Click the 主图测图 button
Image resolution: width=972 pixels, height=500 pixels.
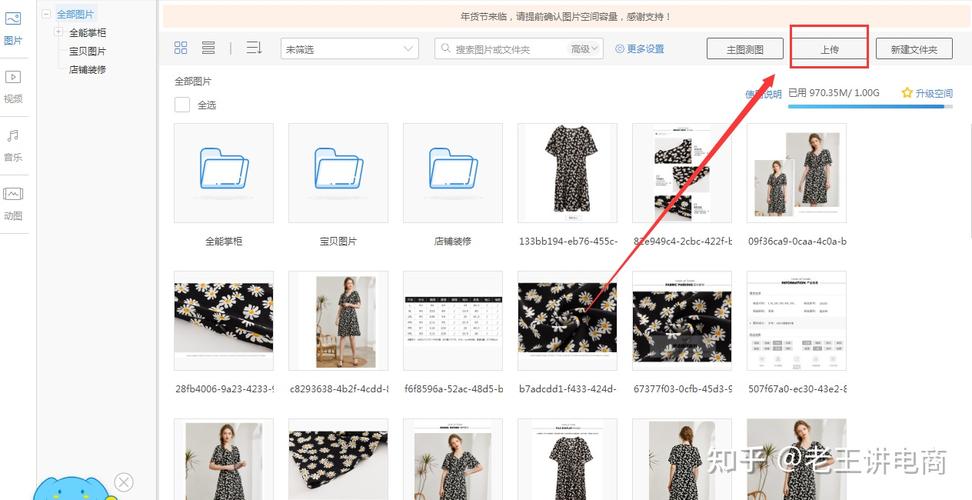pyautogui.click(x=745, y=49)
